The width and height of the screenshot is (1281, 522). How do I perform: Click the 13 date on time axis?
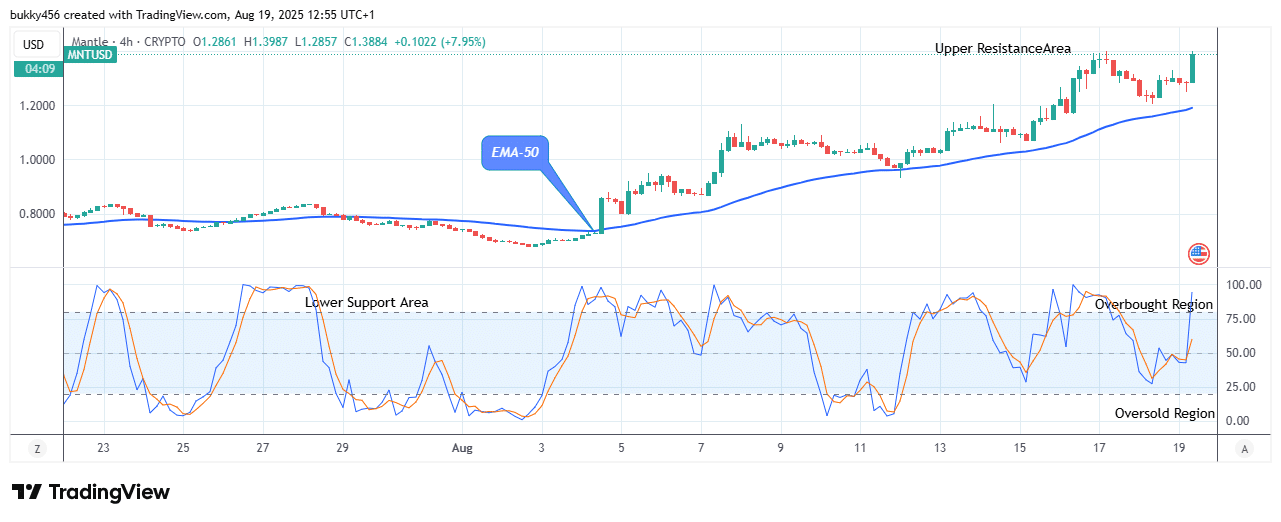click(x=940, y=449)
